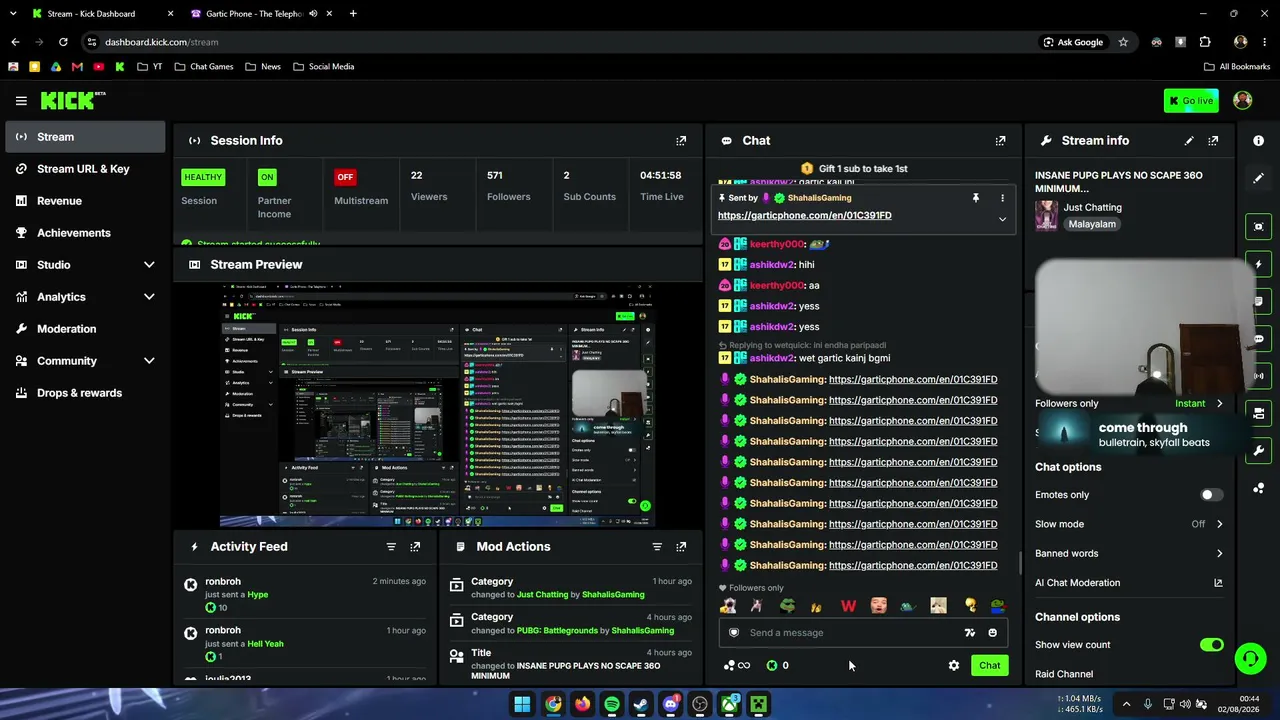The height and width of the screenshot is (720, 1280).
Task: Open chat settings gear icon
Action: (954, 666)
